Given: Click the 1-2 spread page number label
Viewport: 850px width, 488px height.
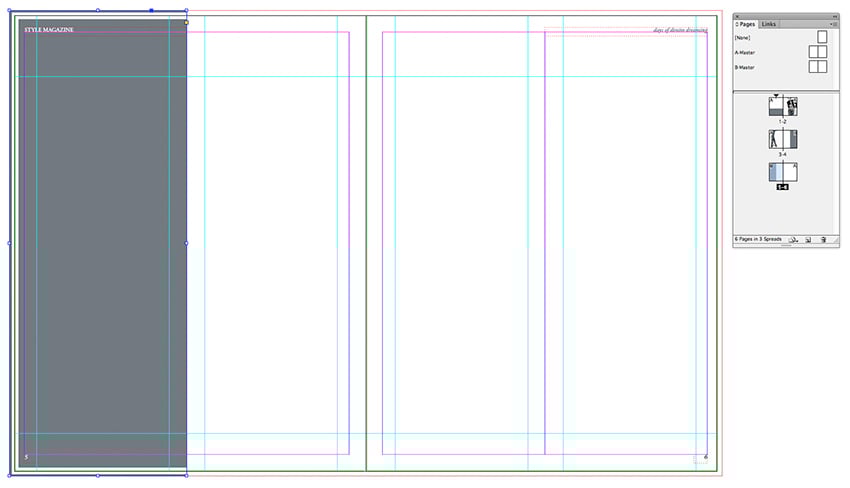Looking at the screenshot, I should [782, 121].
